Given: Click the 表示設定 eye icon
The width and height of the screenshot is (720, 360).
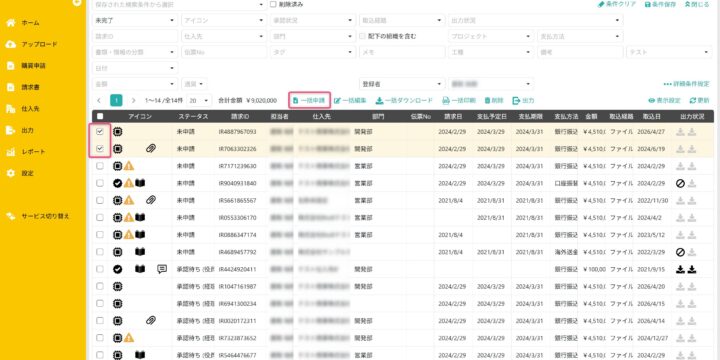Looking at the screenshot, I should [x=651, y=101].
